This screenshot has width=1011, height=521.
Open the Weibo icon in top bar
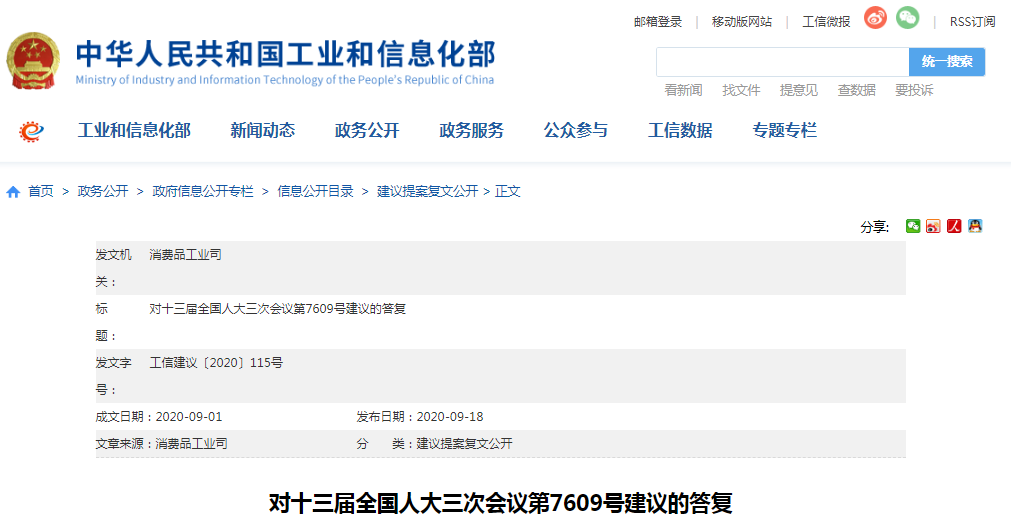875,18
